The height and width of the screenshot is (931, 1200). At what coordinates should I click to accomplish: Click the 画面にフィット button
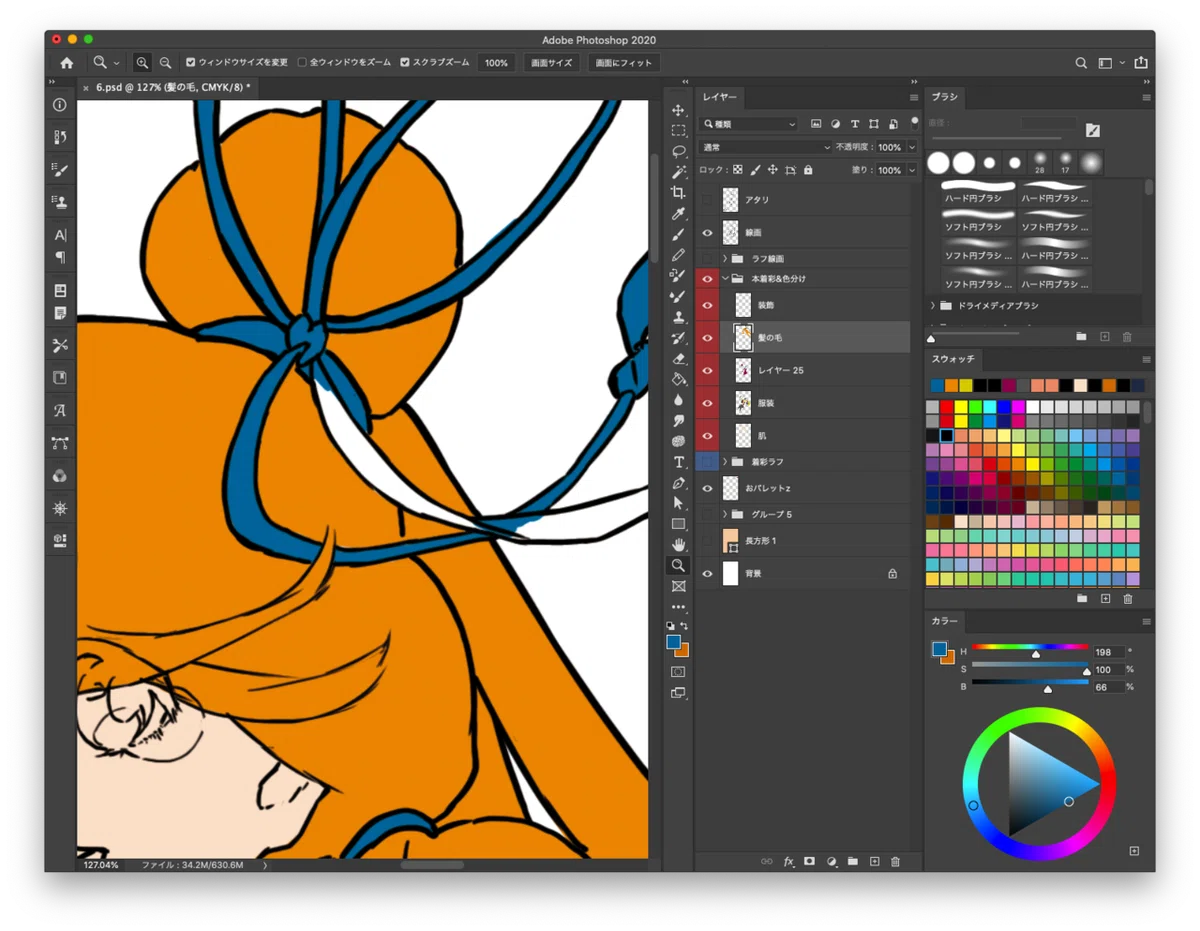pos(623,62)
